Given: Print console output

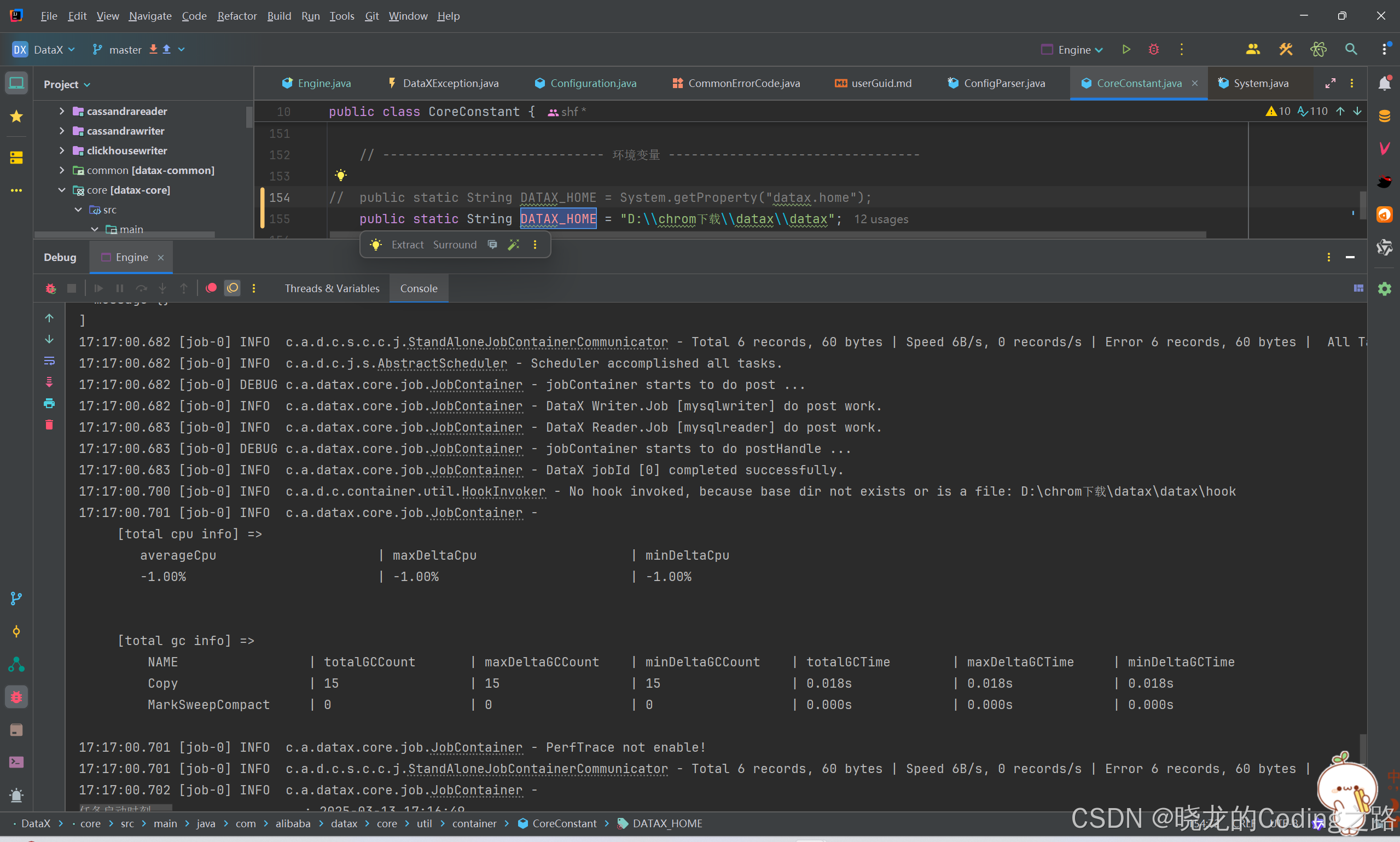Looking at the screenshot, I should tap(49, 403).
